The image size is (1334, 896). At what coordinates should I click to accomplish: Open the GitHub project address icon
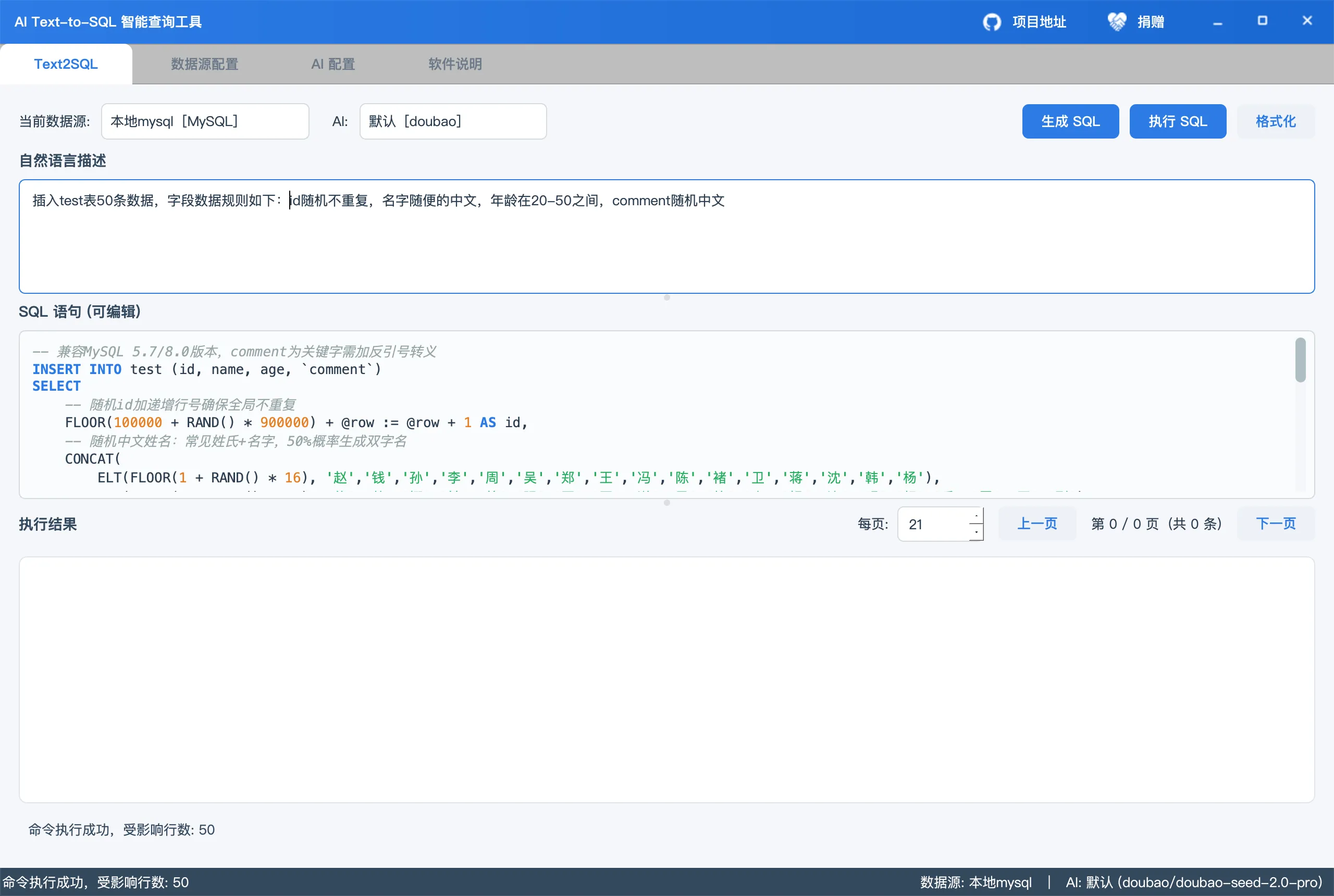(992, 22)
